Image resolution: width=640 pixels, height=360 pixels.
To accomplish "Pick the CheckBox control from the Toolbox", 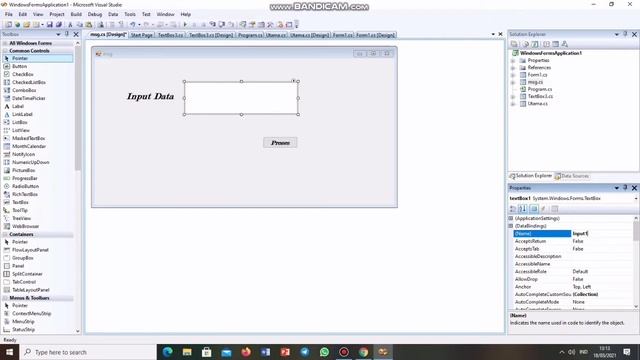I will [22, 74].
